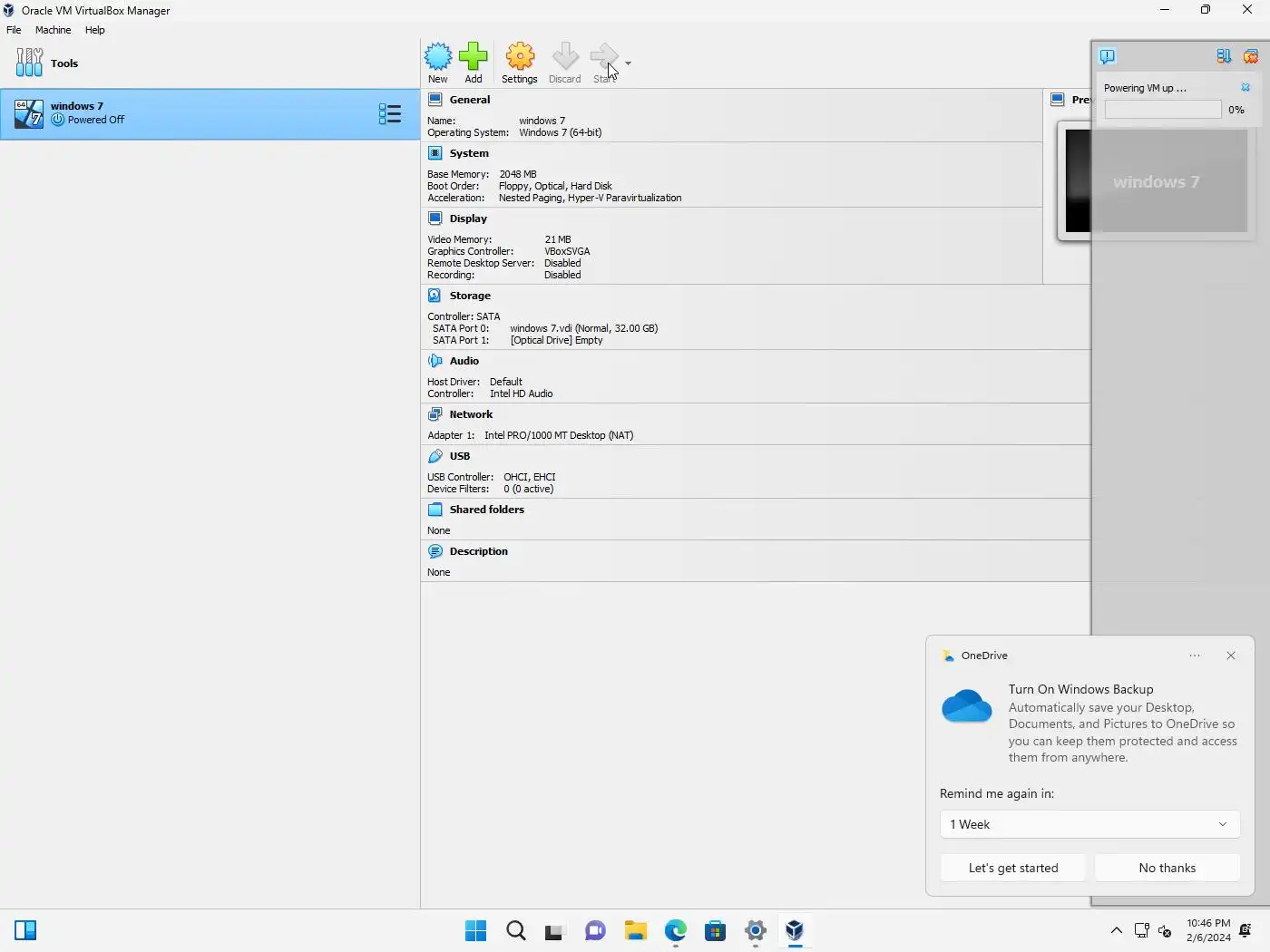Click the General section icon
1270x952 pixels.
[435, 100]
